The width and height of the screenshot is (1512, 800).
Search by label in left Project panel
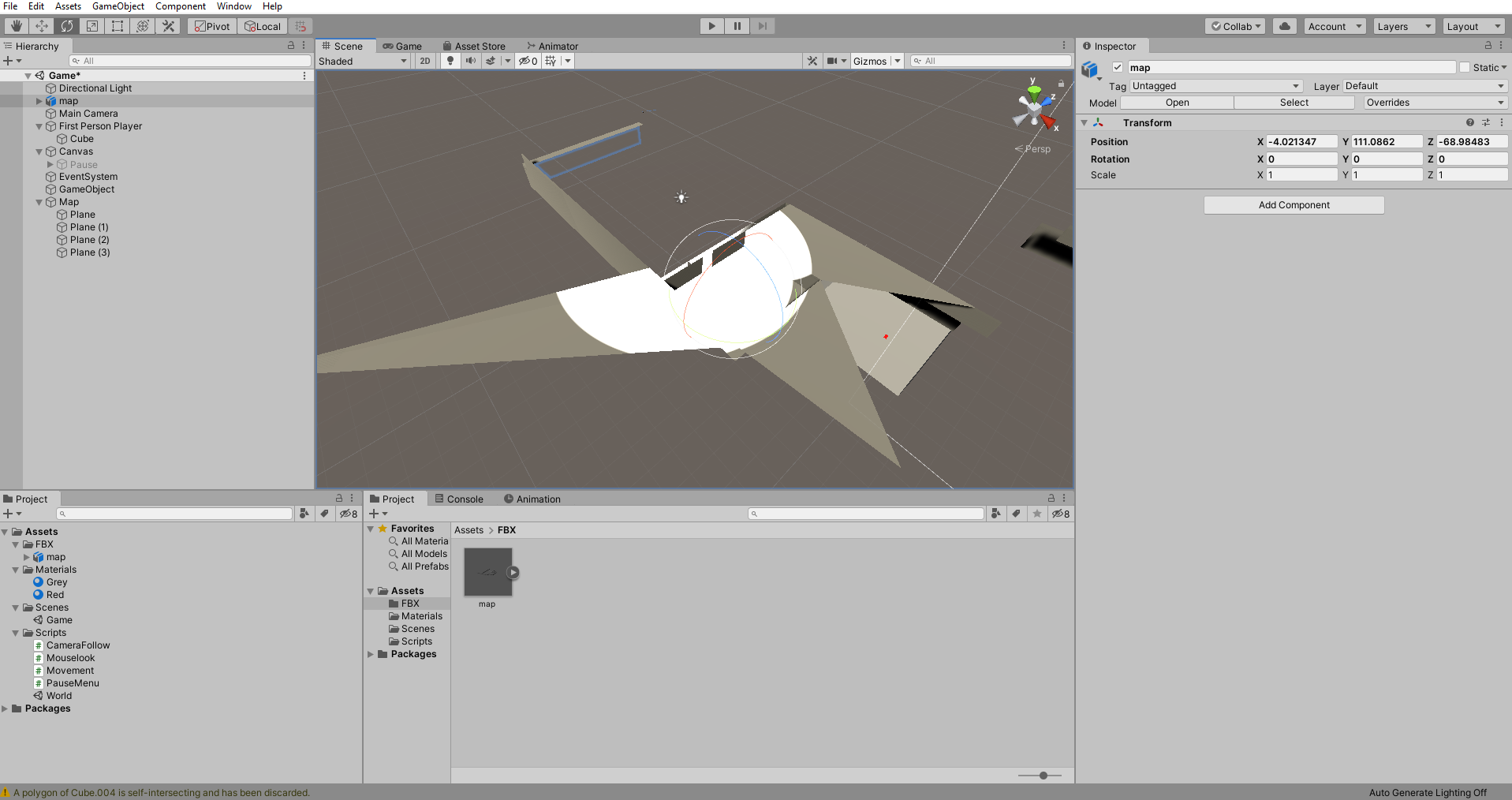click(324, 514)
